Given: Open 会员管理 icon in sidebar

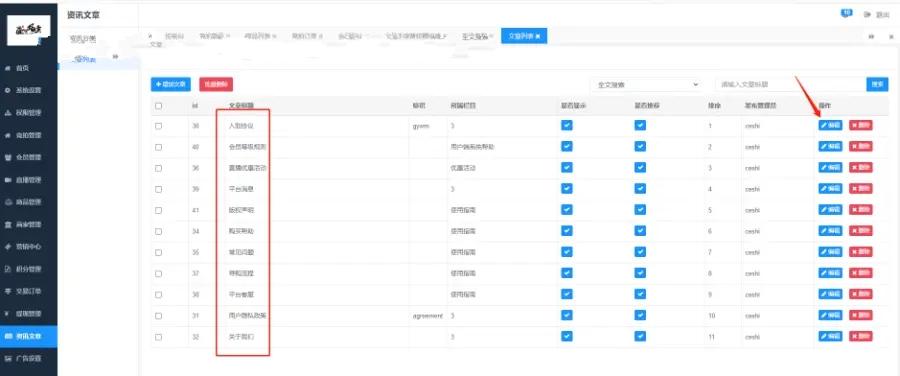Looking at the screenshot, I should (7, 157).
